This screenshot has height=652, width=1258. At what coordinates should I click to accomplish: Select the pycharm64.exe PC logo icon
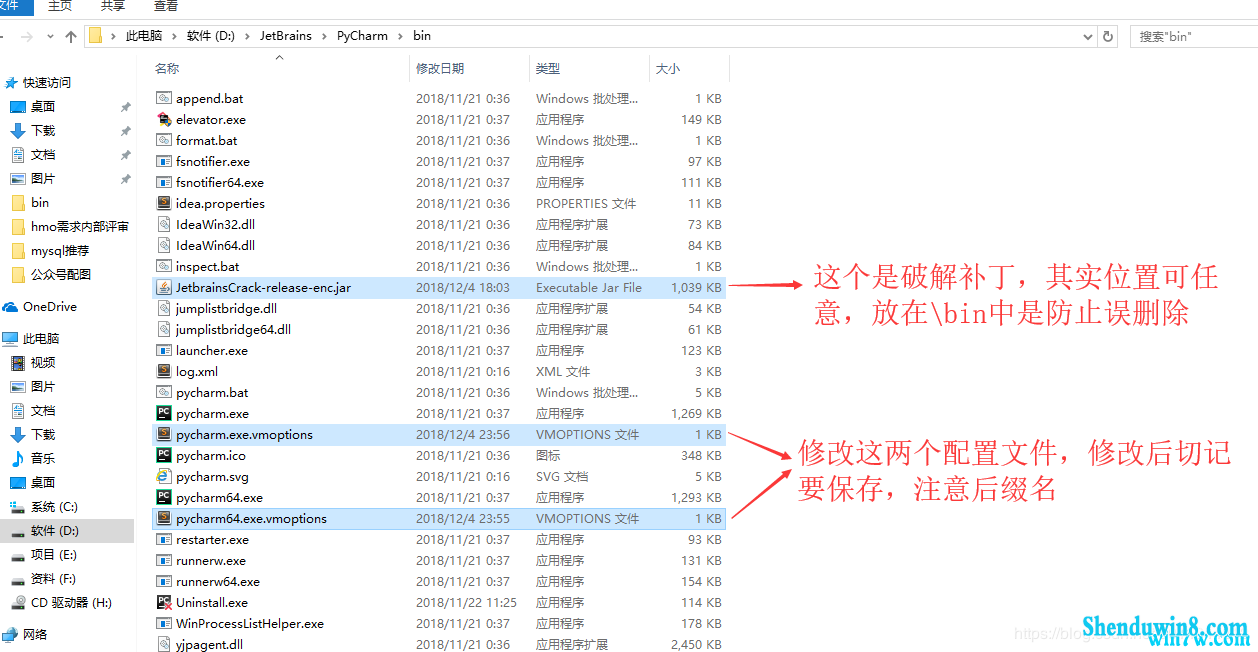pos(164,497)
